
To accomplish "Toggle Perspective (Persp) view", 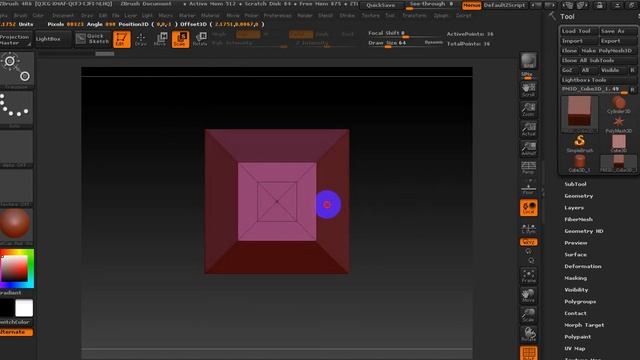I will coord(529,168).
